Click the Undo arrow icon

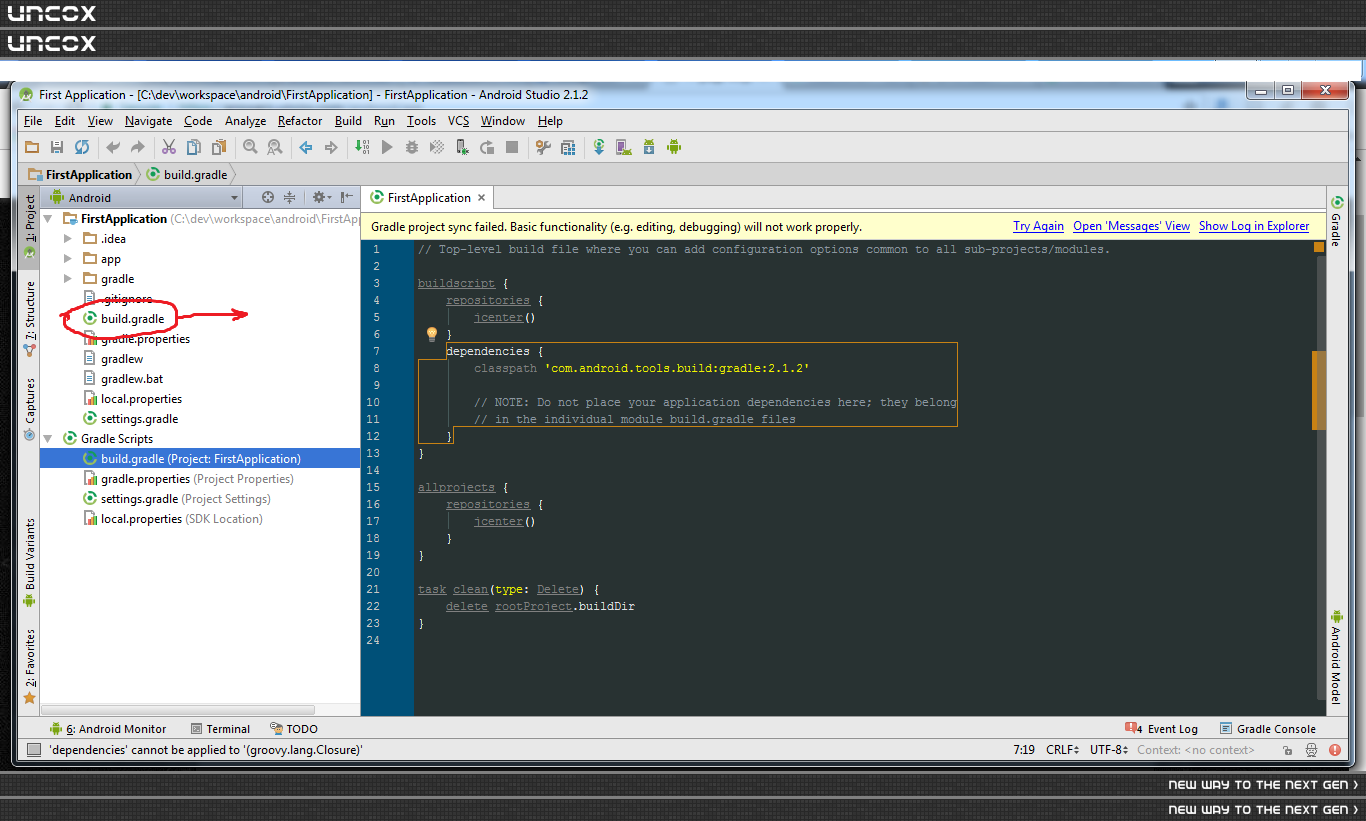[113, 147]
